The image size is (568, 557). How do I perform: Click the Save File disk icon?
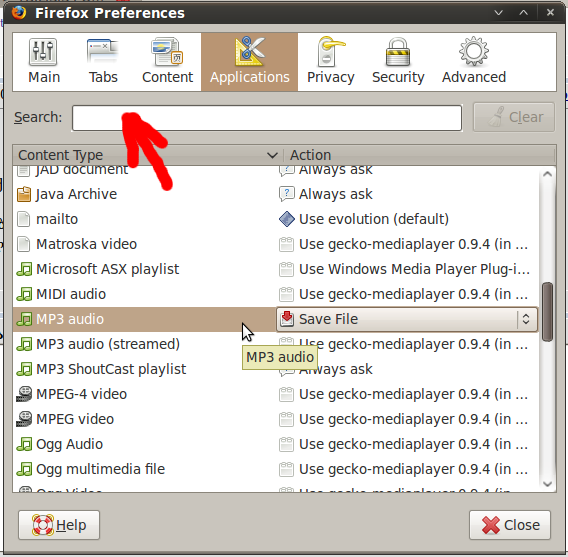click(x=287, y=319)
